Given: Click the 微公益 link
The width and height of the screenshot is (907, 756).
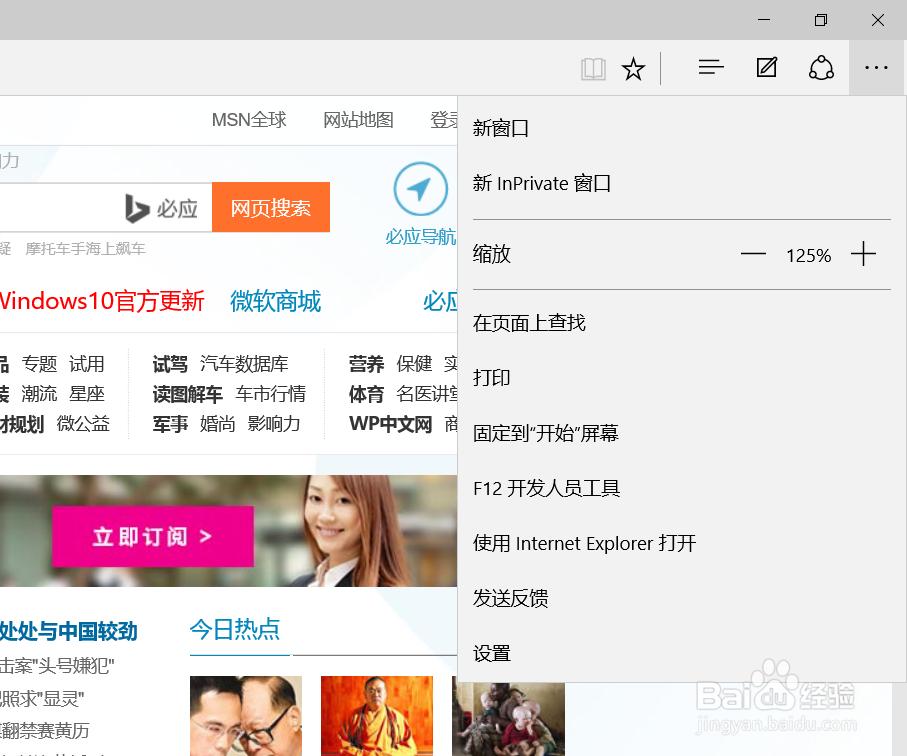Looking at the screenshot, I should coord(83,424).
